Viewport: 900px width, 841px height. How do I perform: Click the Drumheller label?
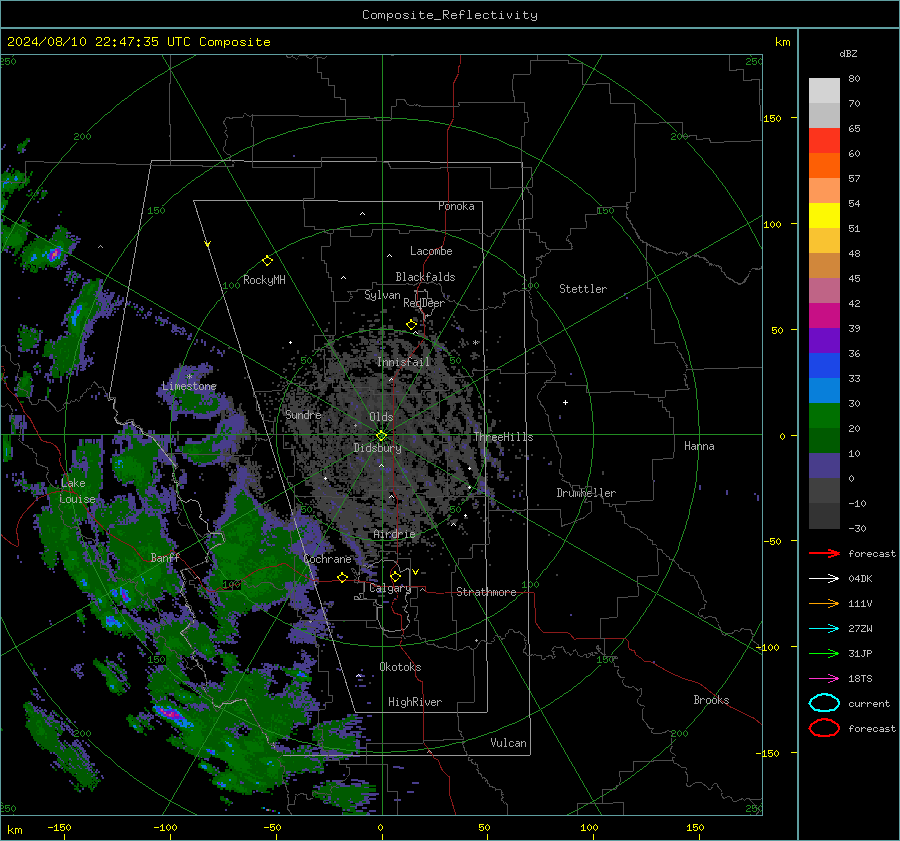click(x=586, y=493)
